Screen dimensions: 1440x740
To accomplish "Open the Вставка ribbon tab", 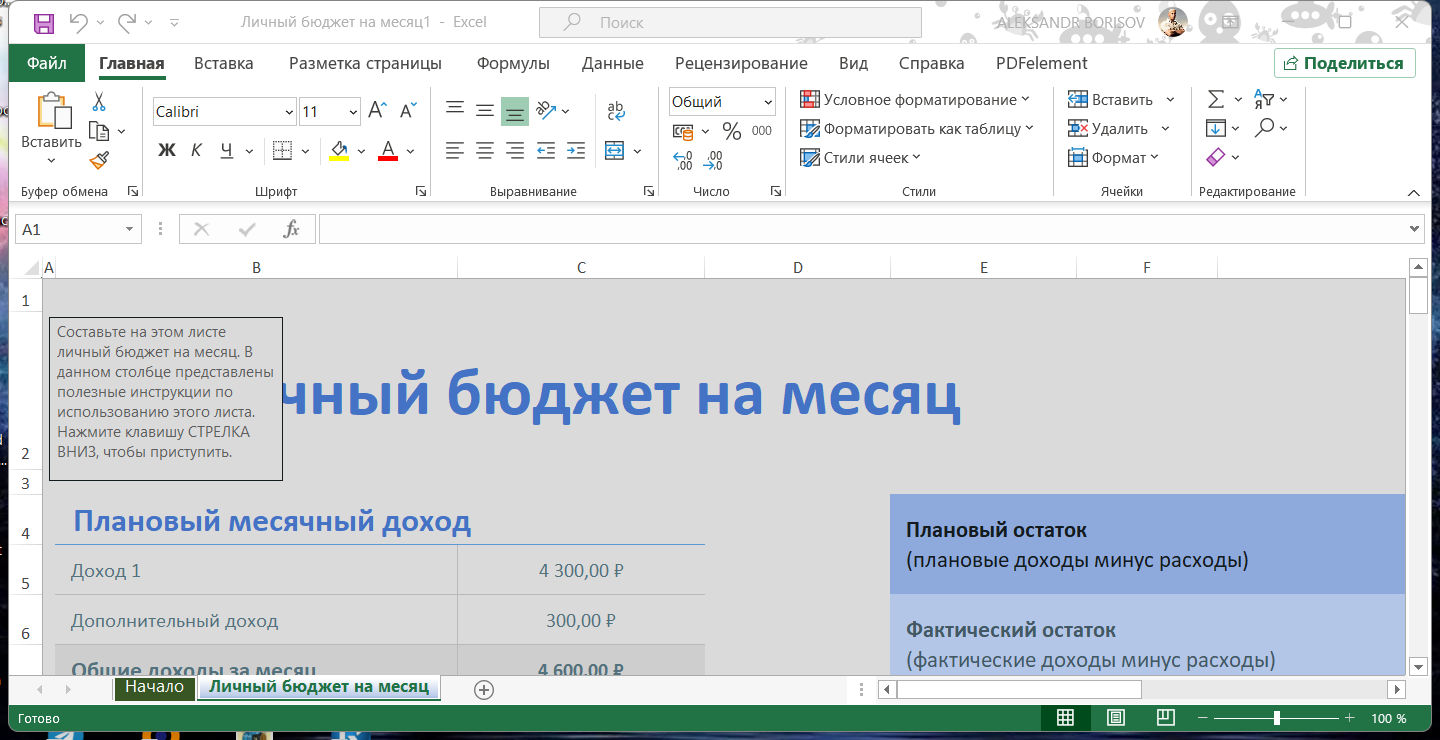I will [223, 63].
